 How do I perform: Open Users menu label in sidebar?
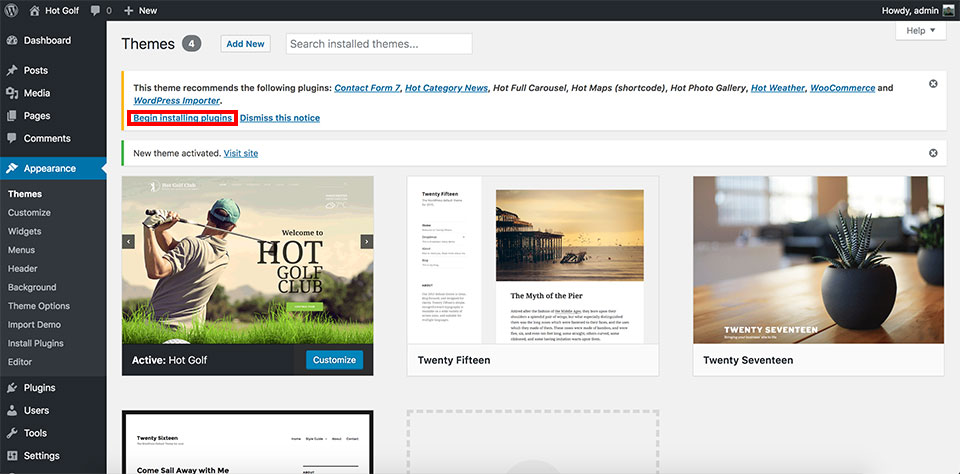[36, 410]
